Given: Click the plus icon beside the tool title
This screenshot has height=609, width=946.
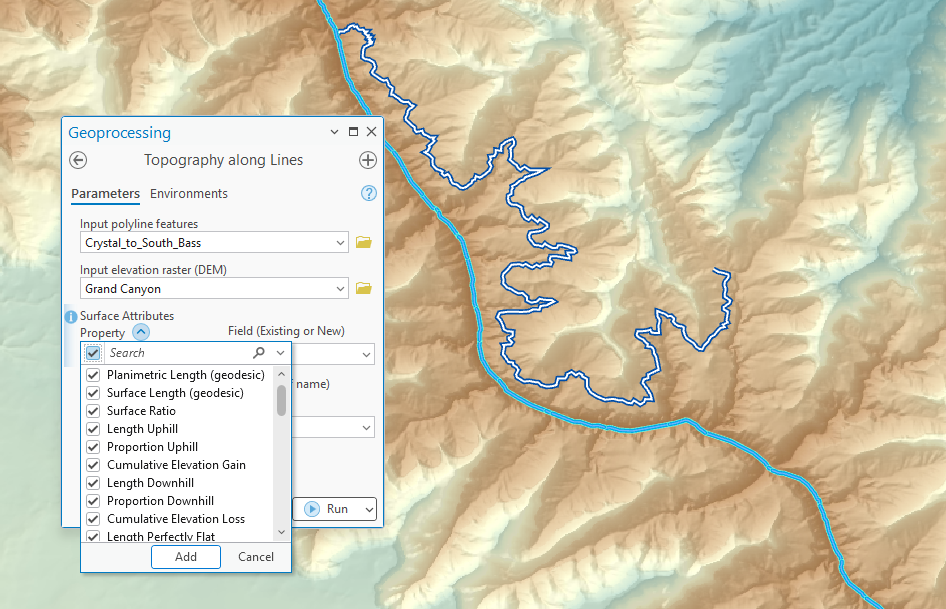Looking at the screenshot, I should tap(368, 160).
